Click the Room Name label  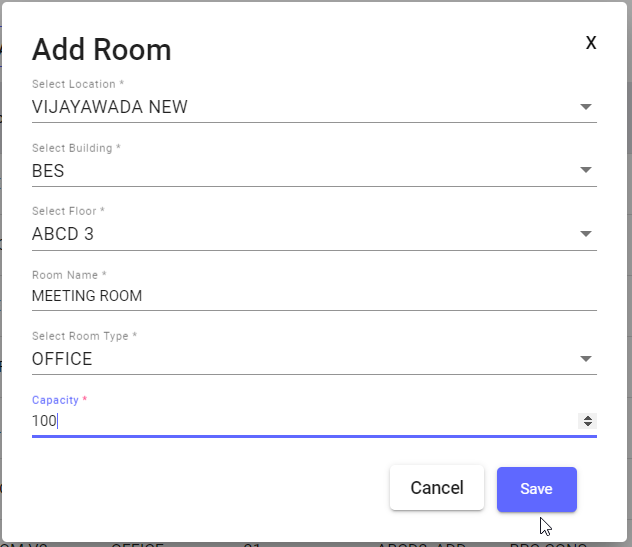pos(68,274)
